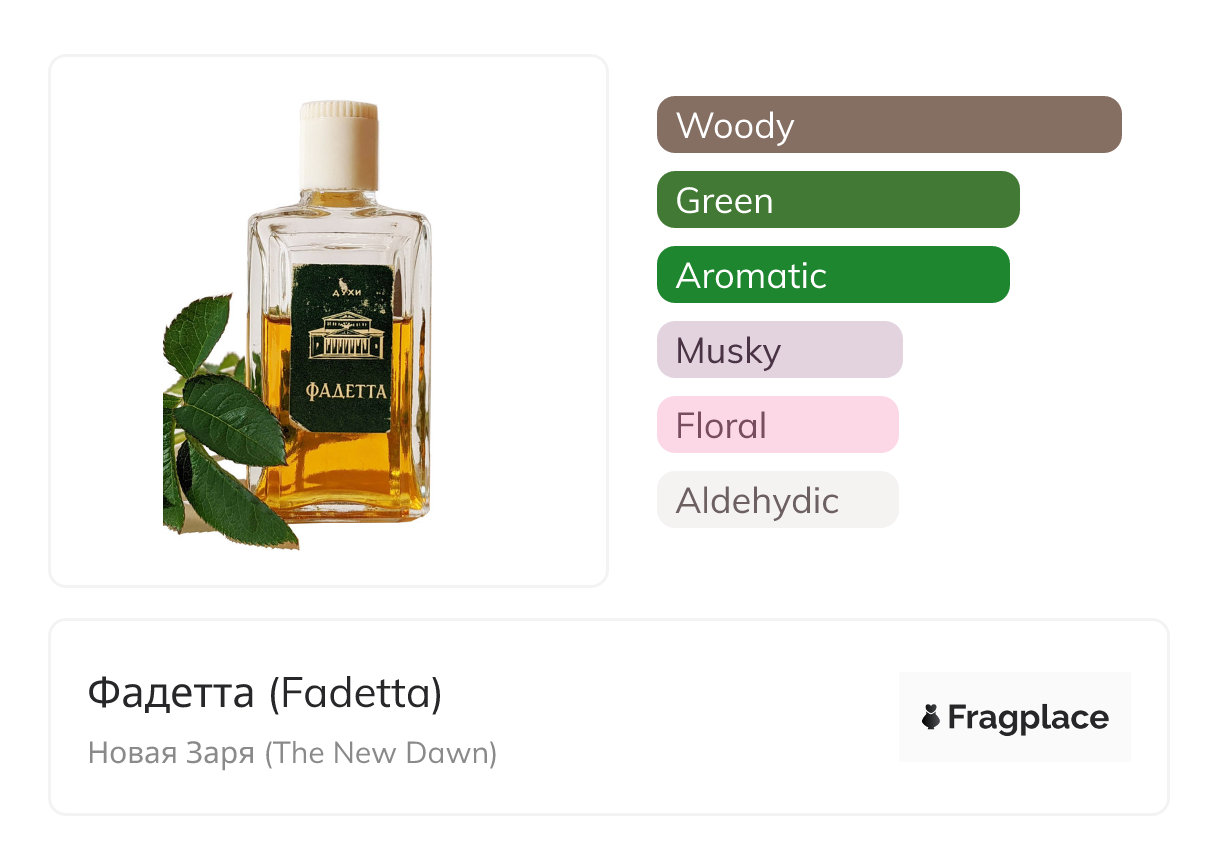This screenshot has width=1218, height=864.
Task: Click the ФАДЕТТА text on bottle label
Action: 346,390
